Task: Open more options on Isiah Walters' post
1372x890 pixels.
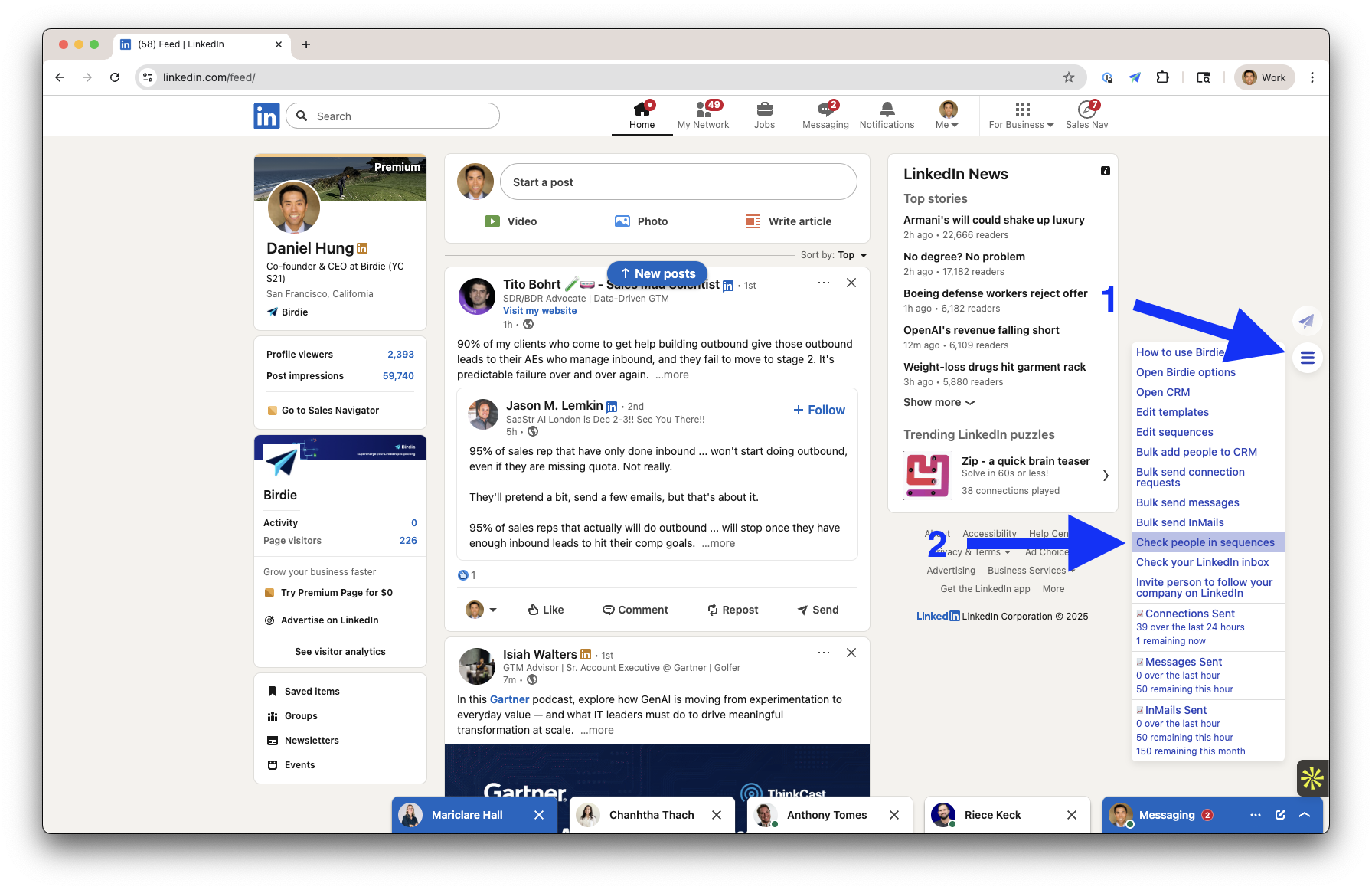Action: pyautogui.click(x=824, y=653)
